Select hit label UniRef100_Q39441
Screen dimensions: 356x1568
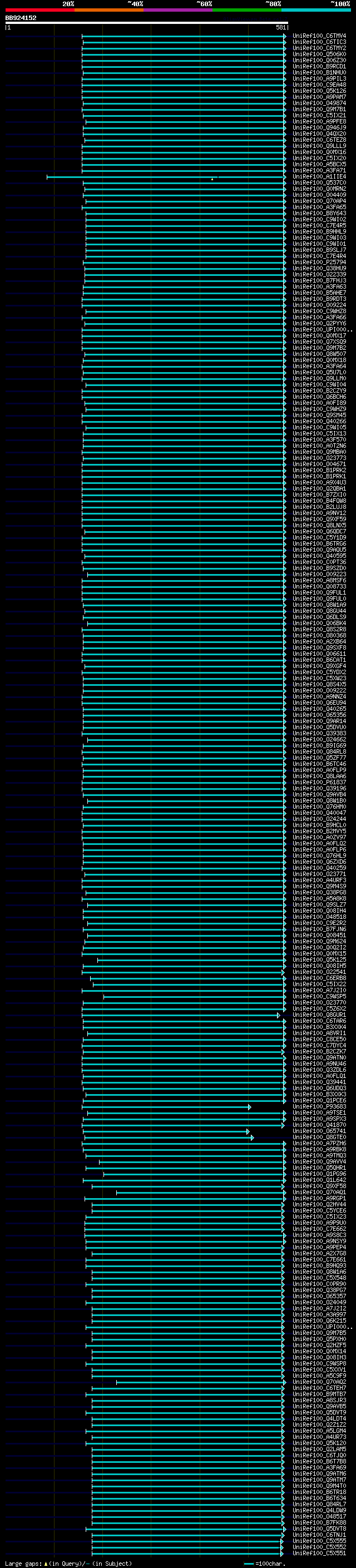[319, 1082]
